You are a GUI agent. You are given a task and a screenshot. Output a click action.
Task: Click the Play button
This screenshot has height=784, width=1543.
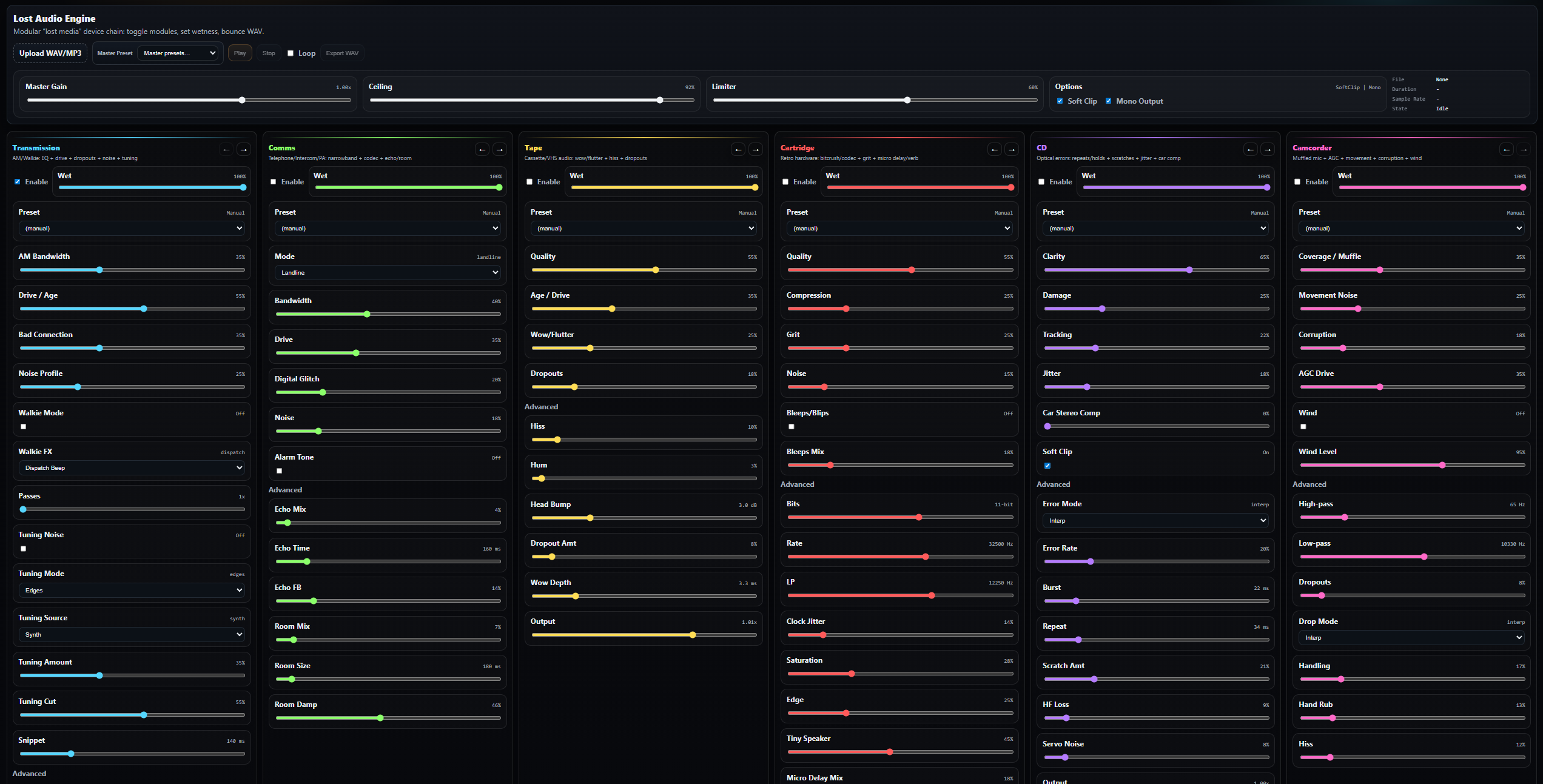tap(240, 53)
